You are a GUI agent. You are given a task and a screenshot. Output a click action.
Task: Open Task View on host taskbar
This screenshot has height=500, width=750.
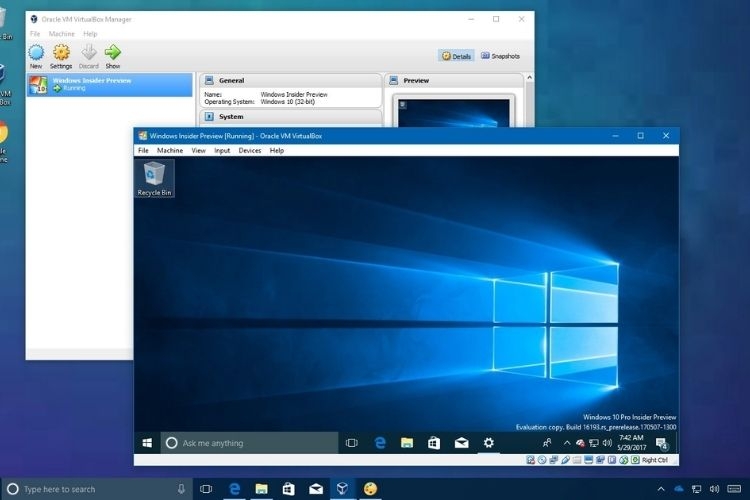[206, 489]
